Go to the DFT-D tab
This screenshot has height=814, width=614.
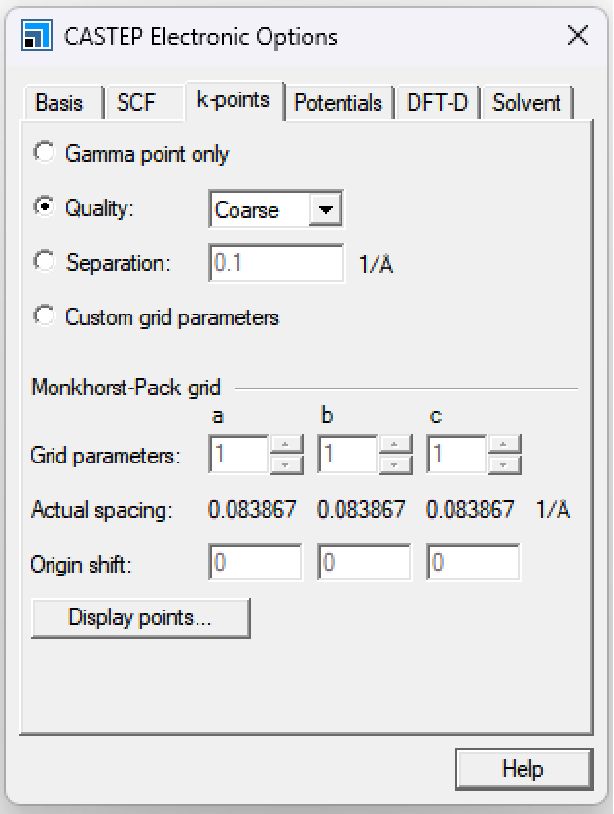pos(437,103)
